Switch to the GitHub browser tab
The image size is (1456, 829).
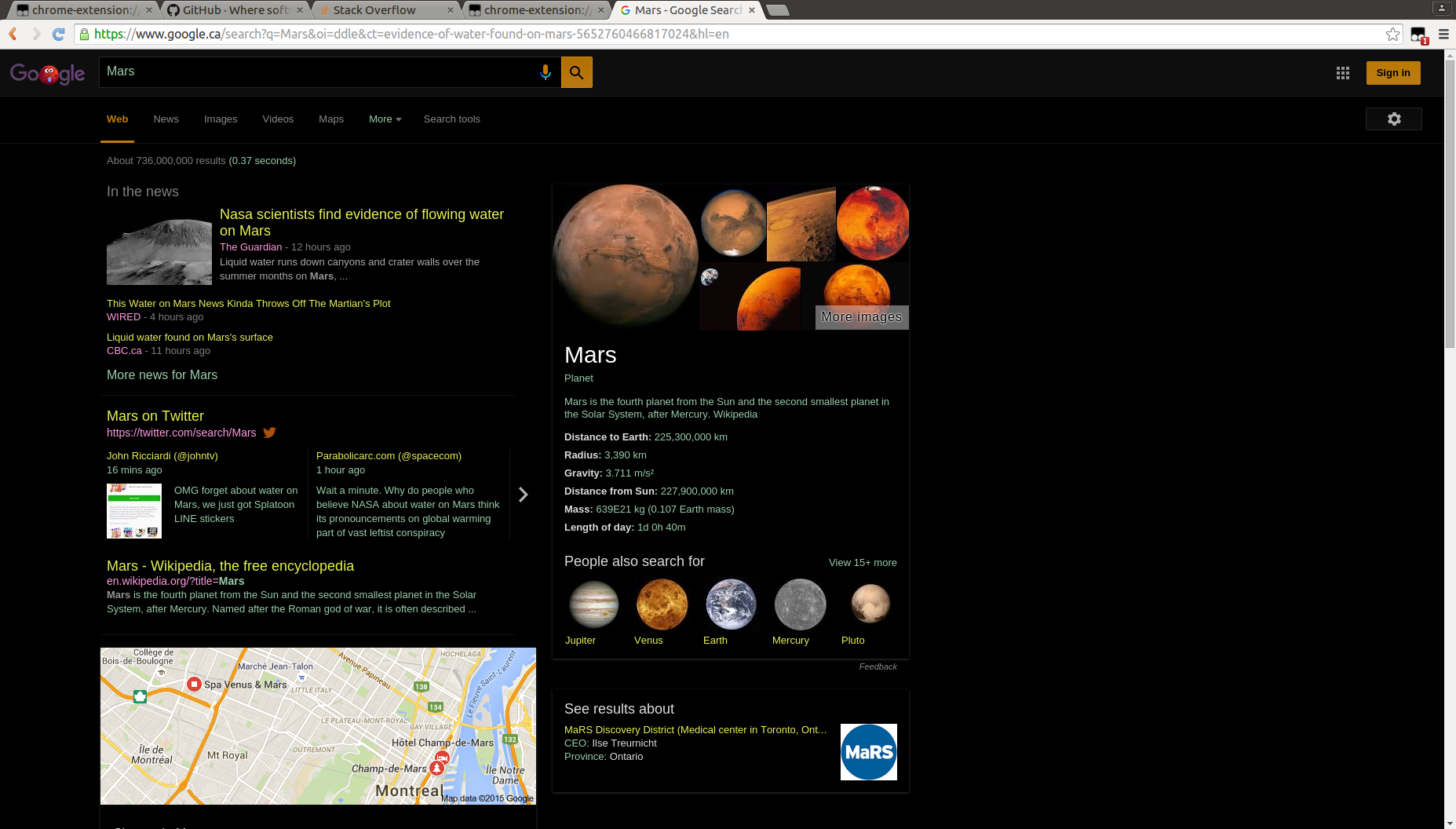coord(235,10)
